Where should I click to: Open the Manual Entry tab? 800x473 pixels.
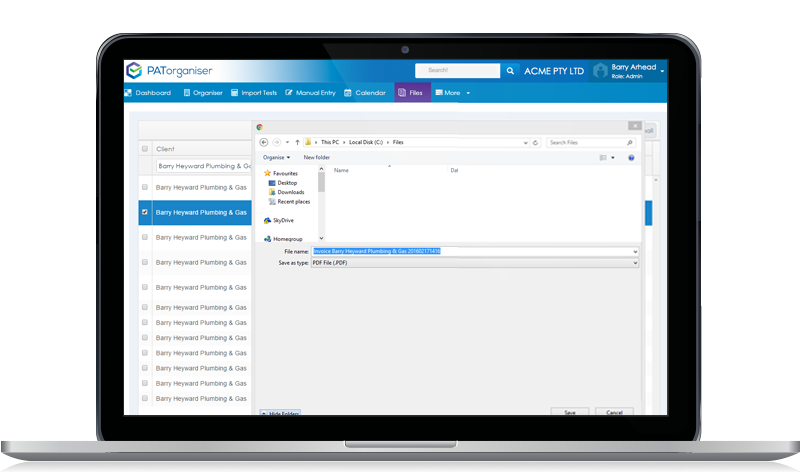311,93
